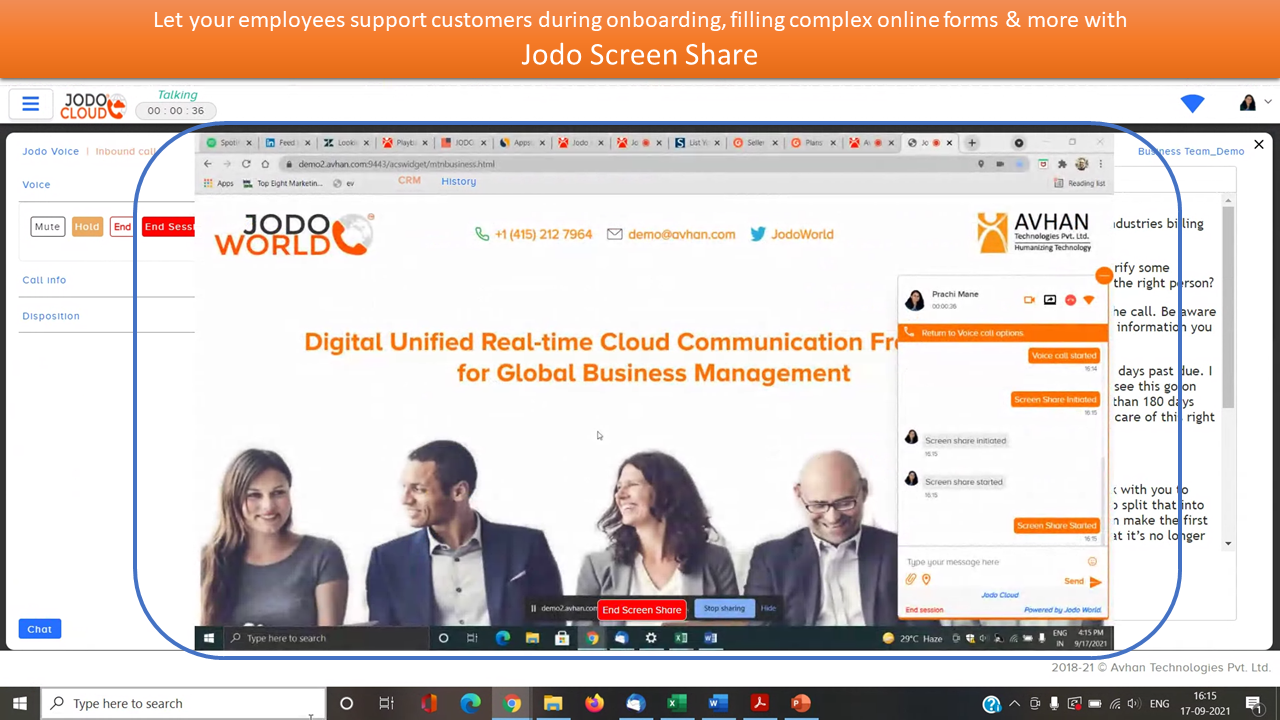The height and width of the screenshot is (720, 1280).
Task: Minimize chat widget with orange round button
Action: click(1104, 275)
